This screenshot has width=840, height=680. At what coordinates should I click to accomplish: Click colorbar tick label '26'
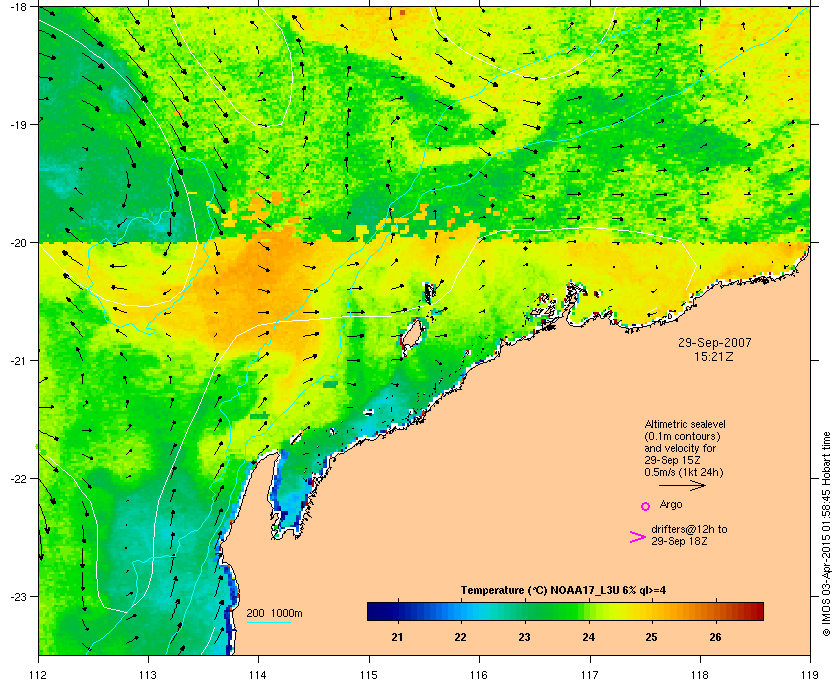click(715, 637)
